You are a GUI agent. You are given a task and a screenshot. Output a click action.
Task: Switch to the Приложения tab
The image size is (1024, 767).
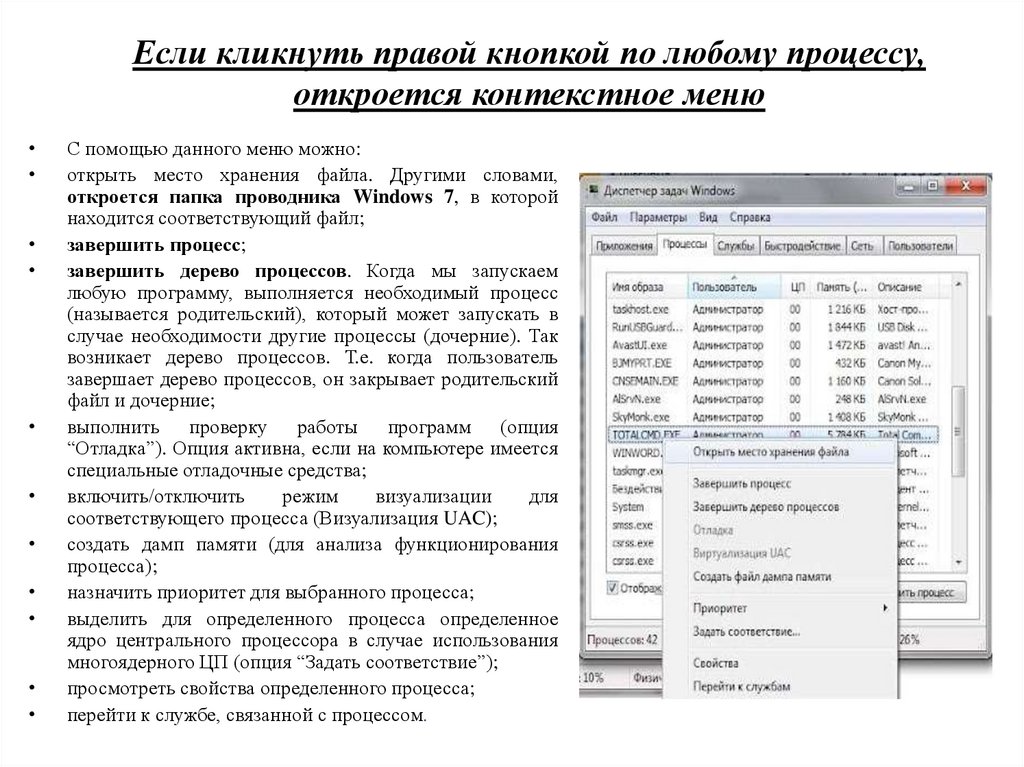(624, 246)
